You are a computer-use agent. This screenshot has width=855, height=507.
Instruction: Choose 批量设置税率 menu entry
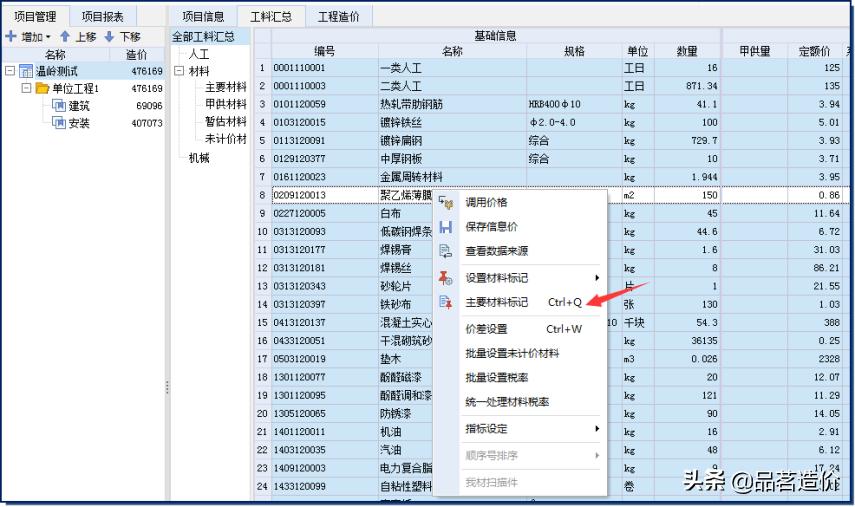521,378
